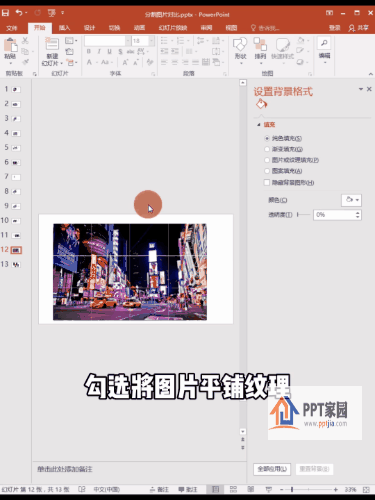Open the Insert ribbon tab
The width and height of the screenshot is (375, 500).
click(x=64, y=28)
